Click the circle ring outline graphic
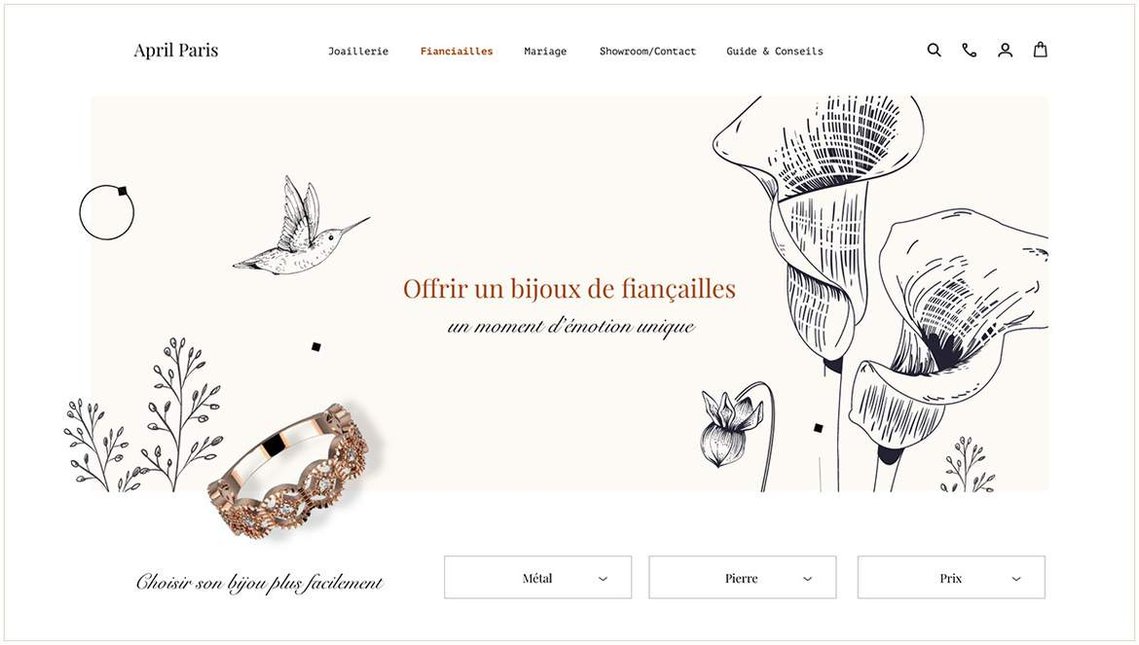The image size is (1139, 645). click(107, 212)
